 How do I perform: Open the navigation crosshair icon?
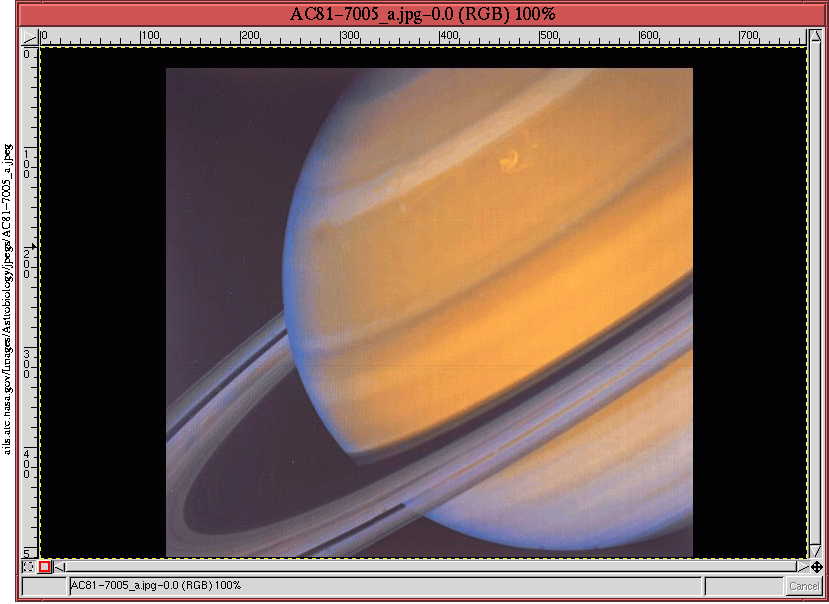click(816, 567)
